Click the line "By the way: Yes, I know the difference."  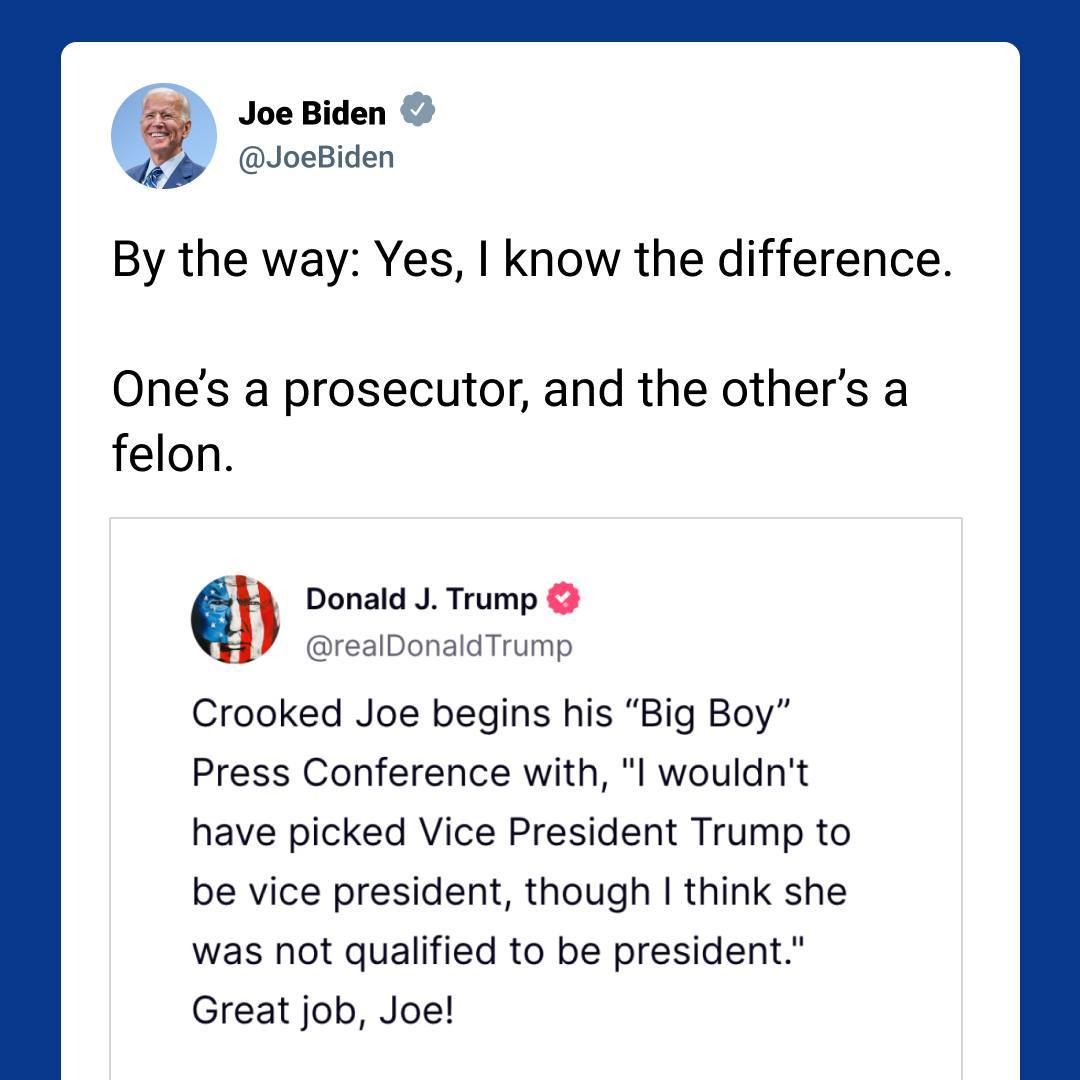[x=531, y=260]
